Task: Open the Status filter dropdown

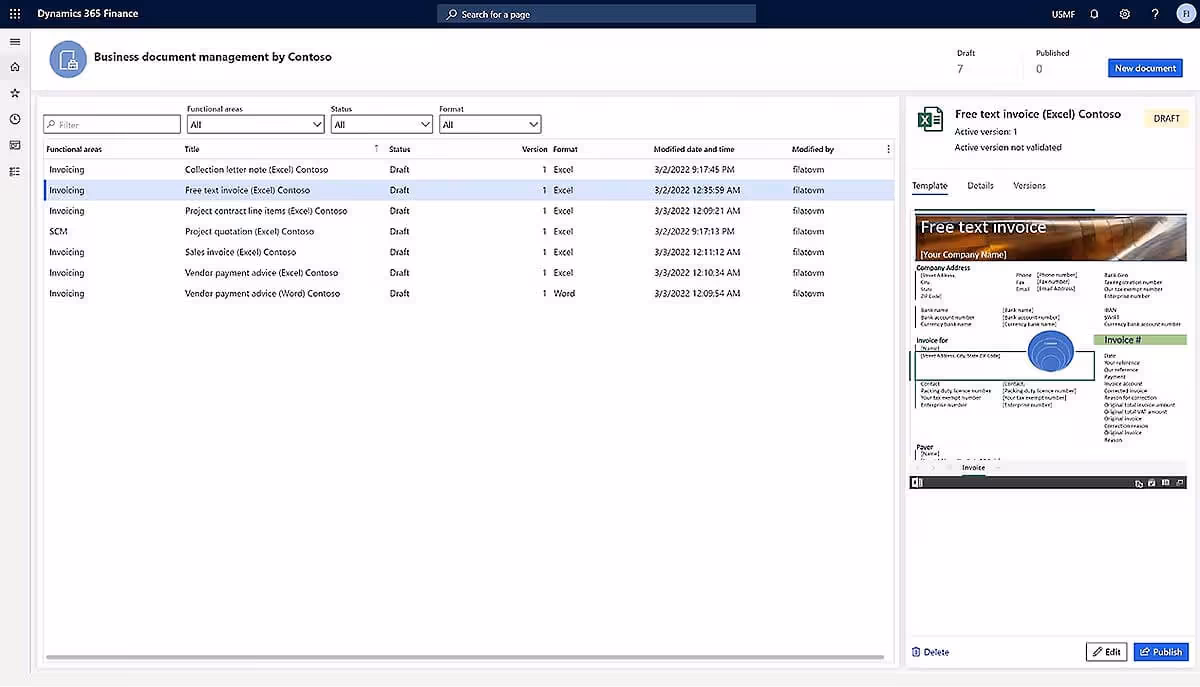Action: pyautogui.click(x=381, y=124)
